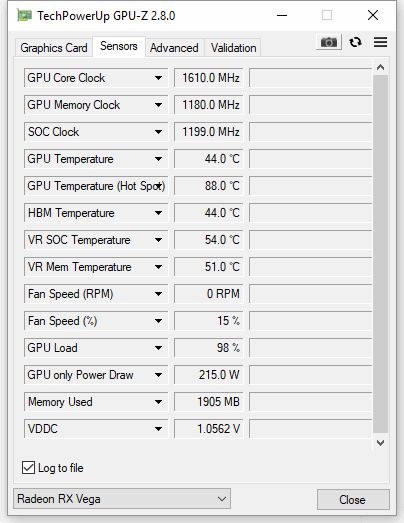The width and height of the screenshot is (404, 523).
Task: Click the 54.0 °C VR SOC value
Action: tap(209, 240)
